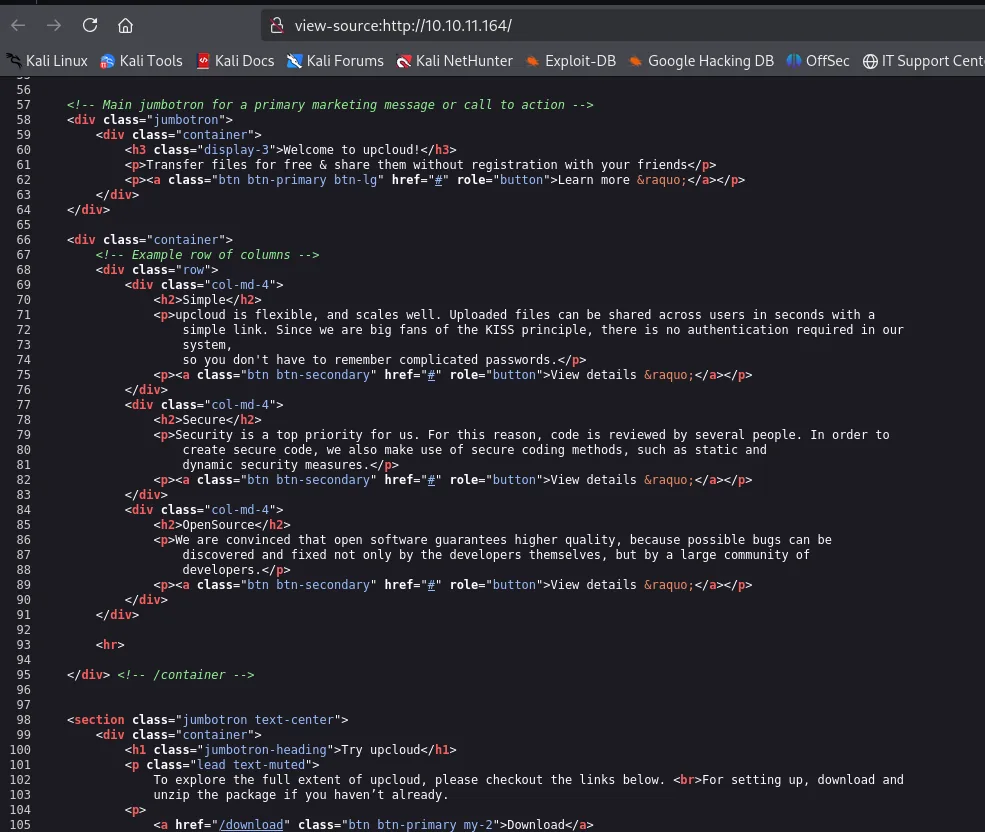Click the line number 100

tap(20, 750)
